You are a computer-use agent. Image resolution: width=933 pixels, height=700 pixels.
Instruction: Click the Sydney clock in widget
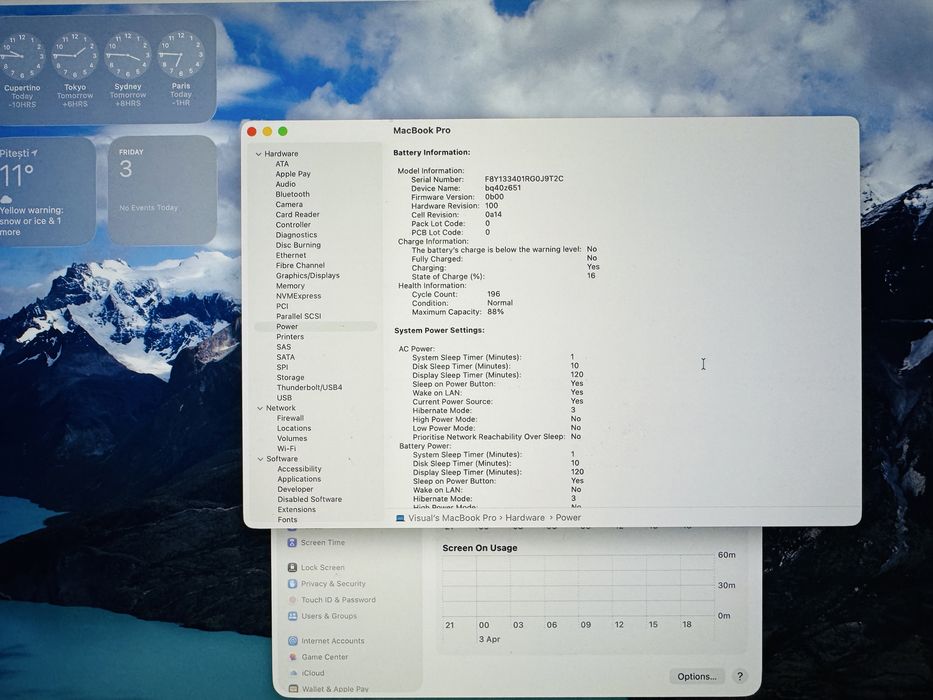tap(128, 56)
